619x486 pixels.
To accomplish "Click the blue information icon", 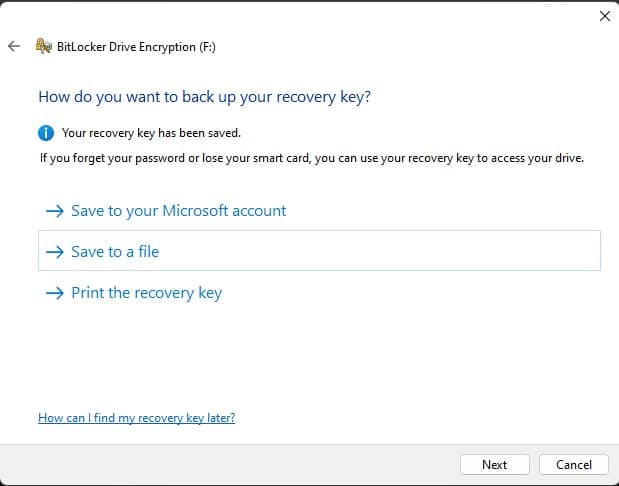I will pos(46,133).
